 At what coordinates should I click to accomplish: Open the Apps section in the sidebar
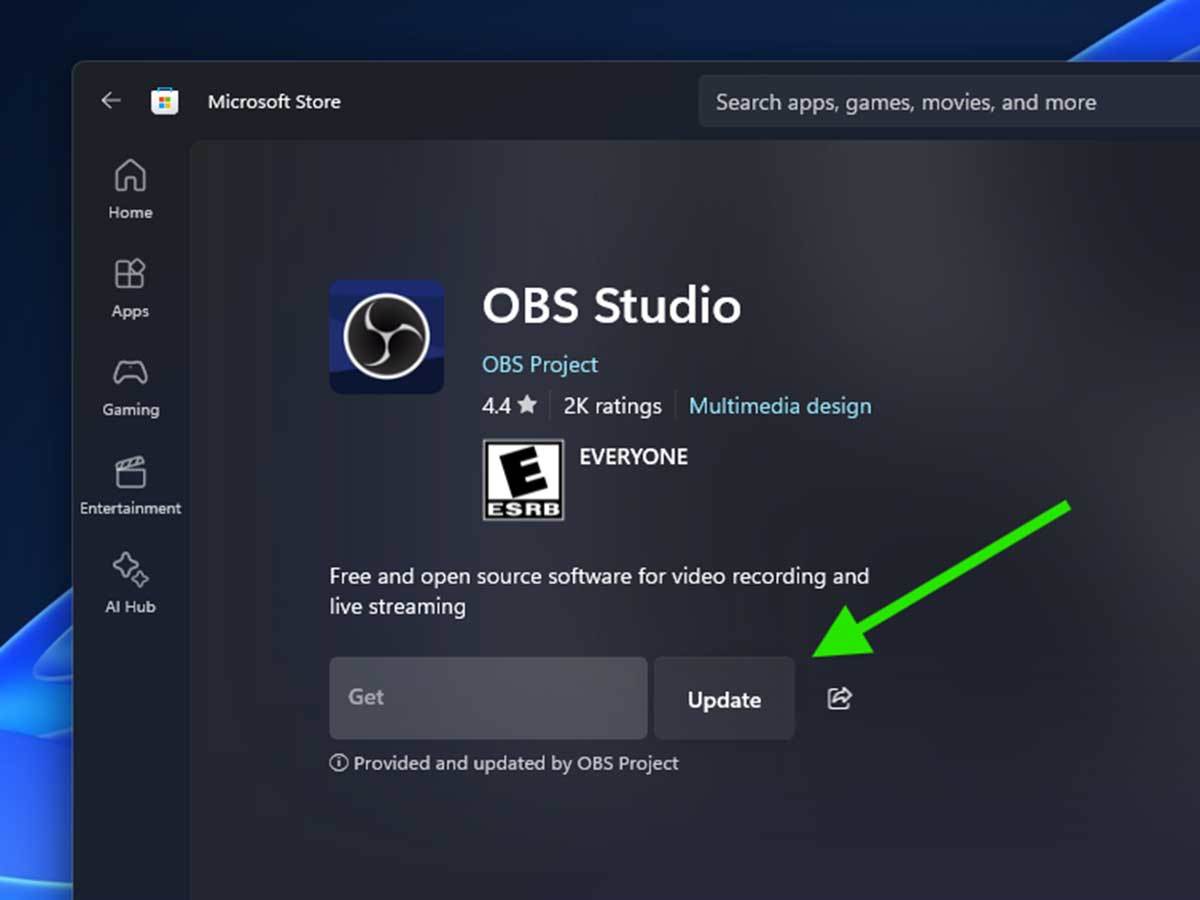coord(130,288)
